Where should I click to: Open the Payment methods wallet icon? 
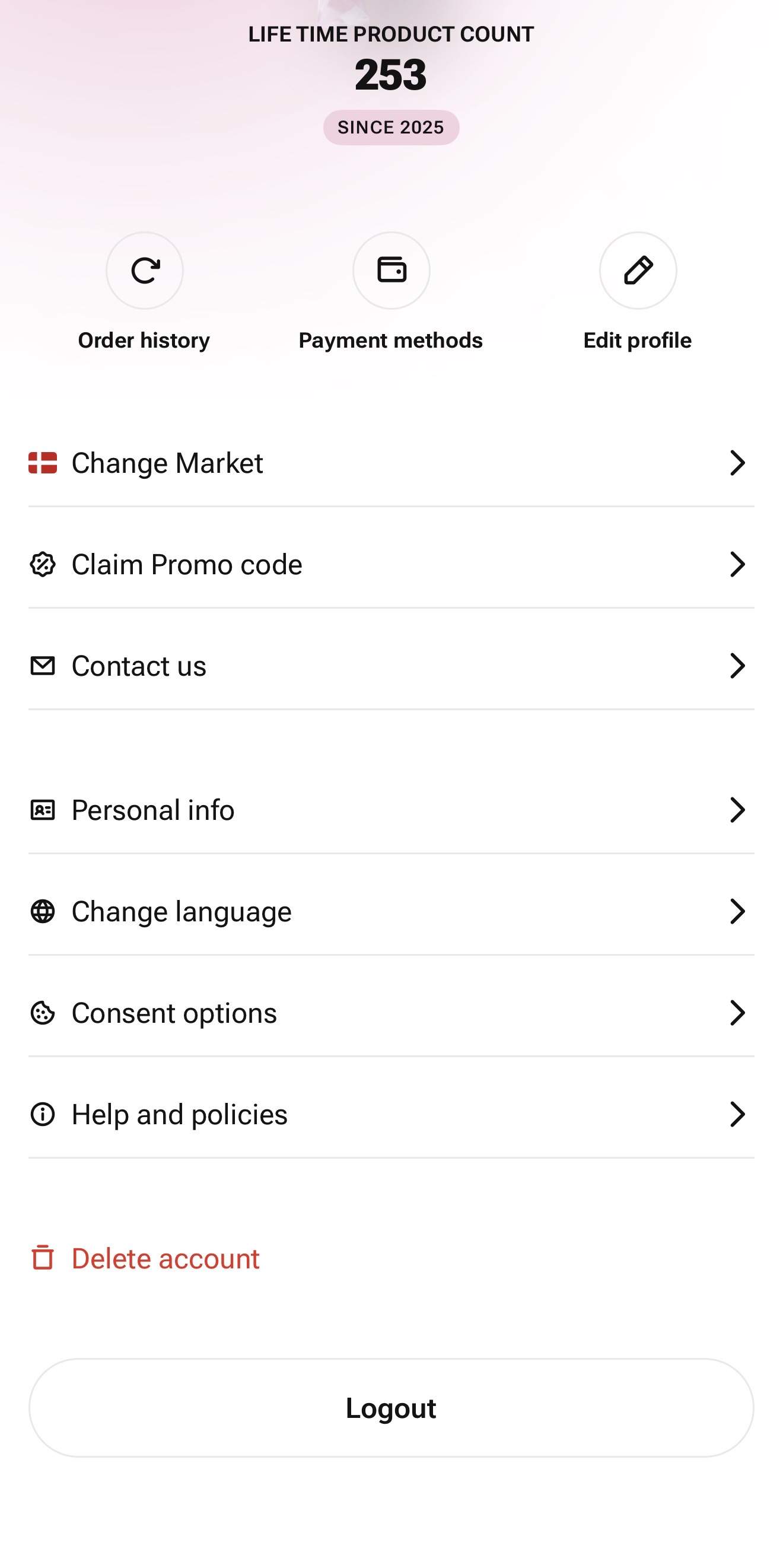click(x=391, y=271)
